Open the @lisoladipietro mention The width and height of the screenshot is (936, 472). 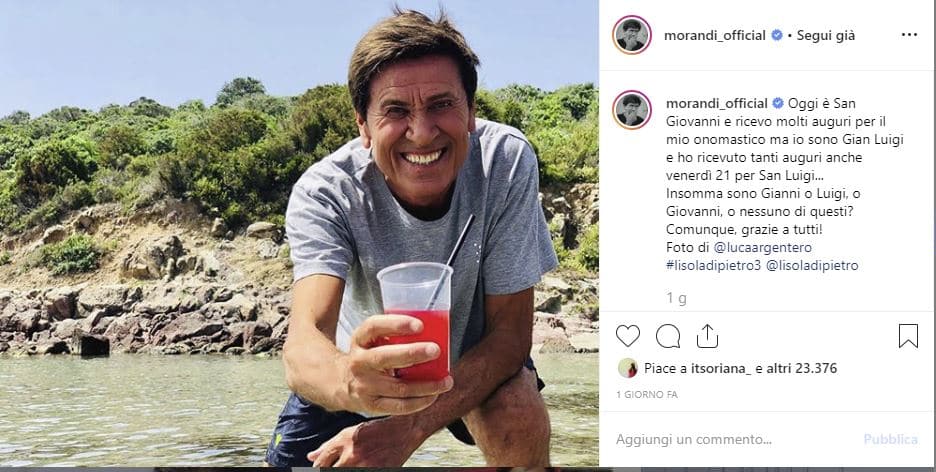tap(811, 265)
